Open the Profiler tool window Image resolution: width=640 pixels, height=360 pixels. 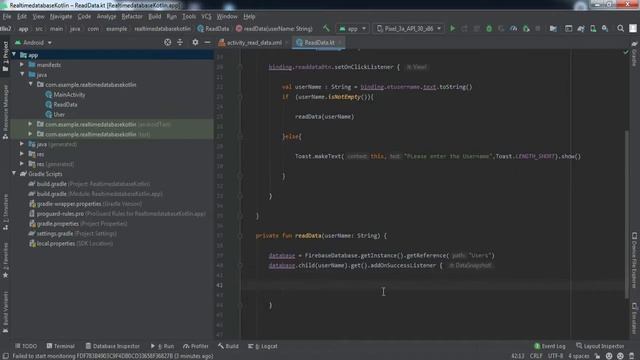click(x=196, y=346)
